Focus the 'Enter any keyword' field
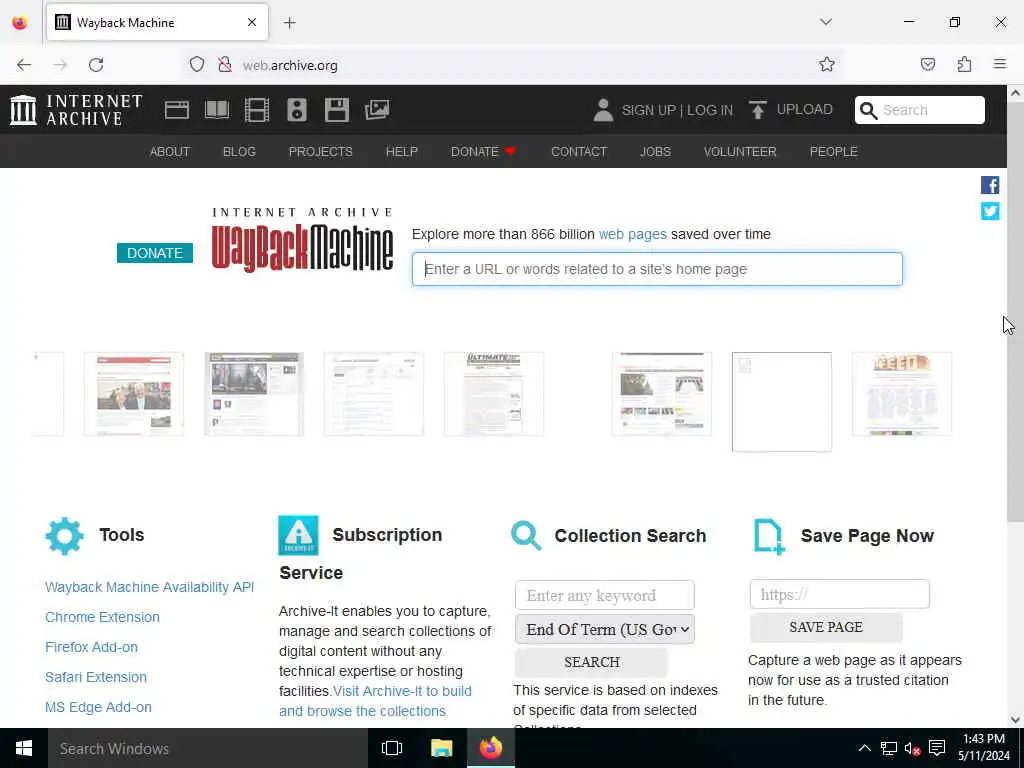 pyautogui.click(x=605, y=595)
